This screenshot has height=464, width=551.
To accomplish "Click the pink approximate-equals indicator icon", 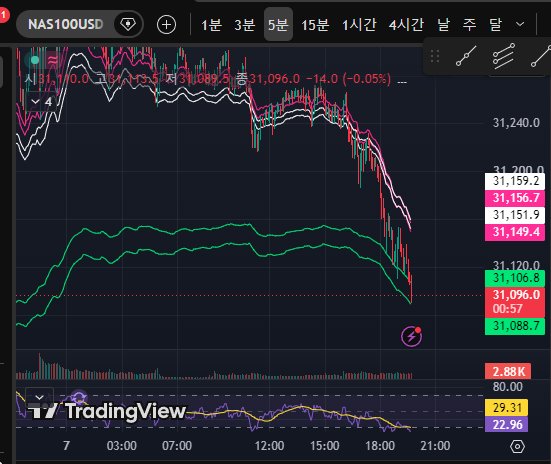I will point(53,60).
